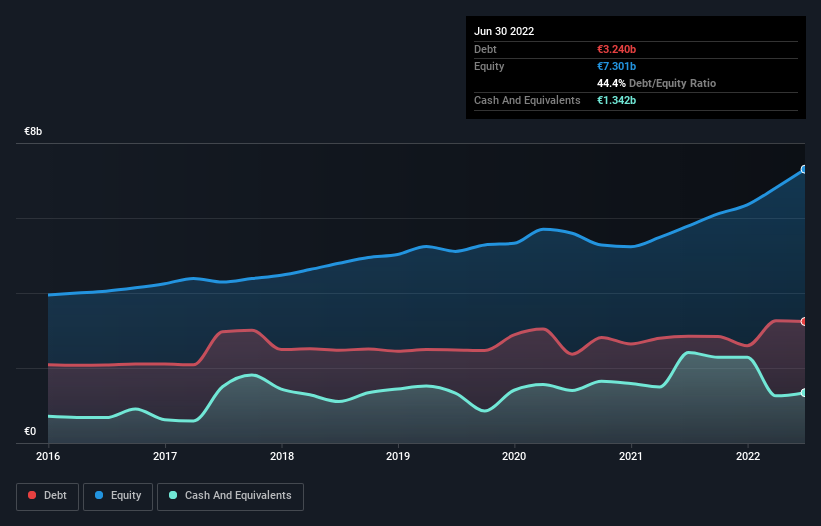Click the 2018 x-axis label
Viewport: 821px width, 526px height.
pyautogui.click(x=282, y=456)
